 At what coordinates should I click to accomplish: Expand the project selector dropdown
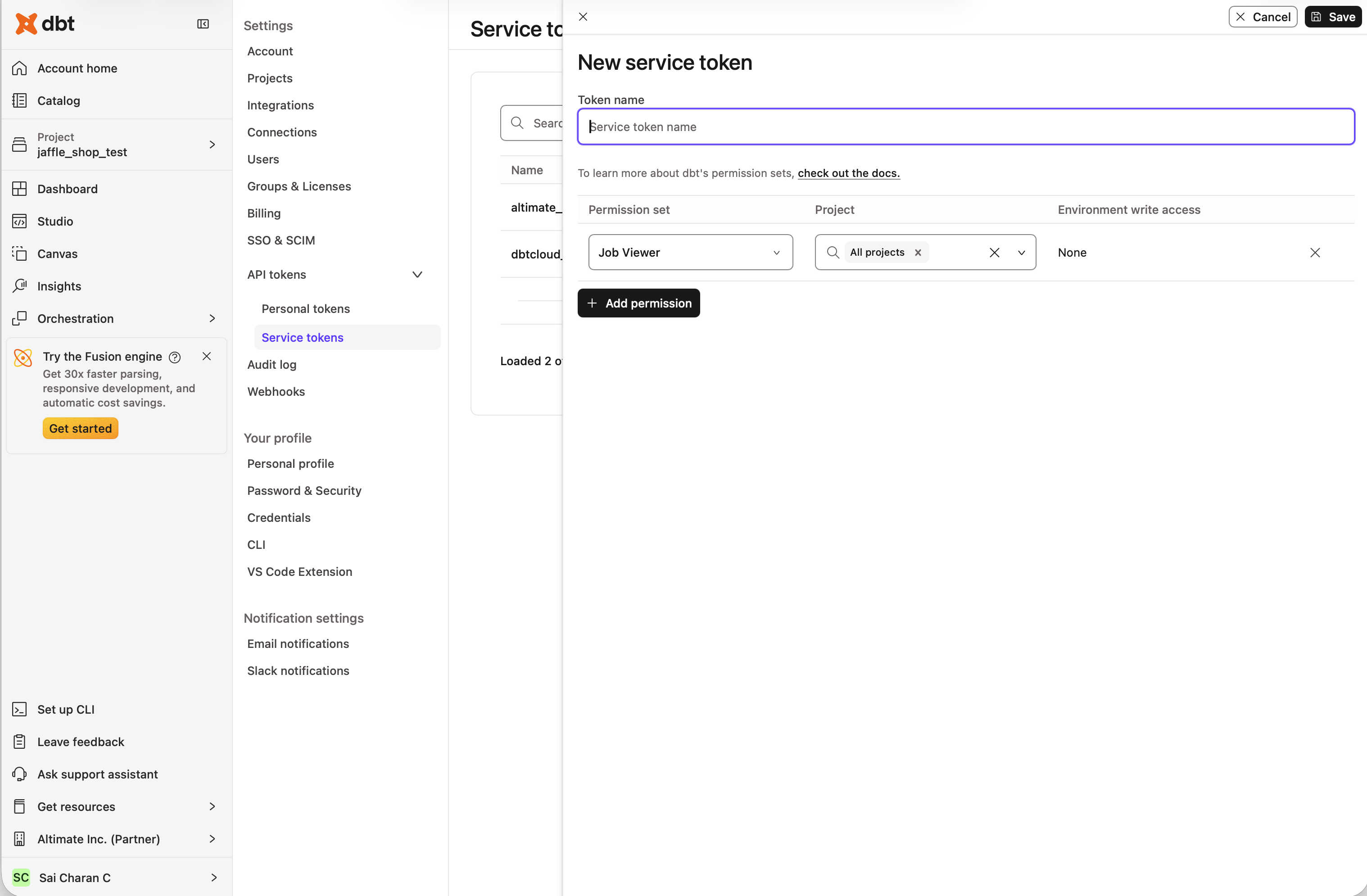(1022, 252)
